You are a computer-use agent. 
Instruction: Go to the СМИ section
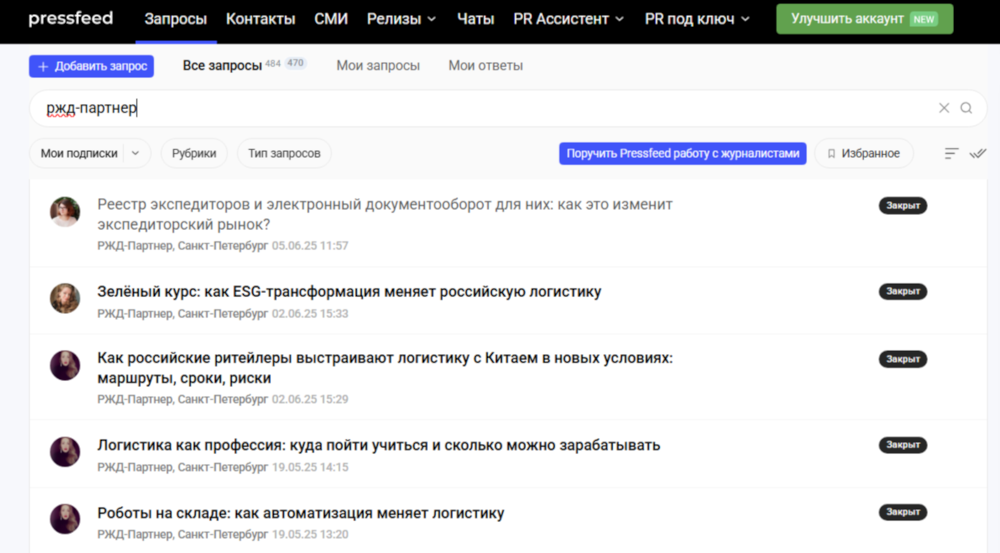tap(331, 19)
